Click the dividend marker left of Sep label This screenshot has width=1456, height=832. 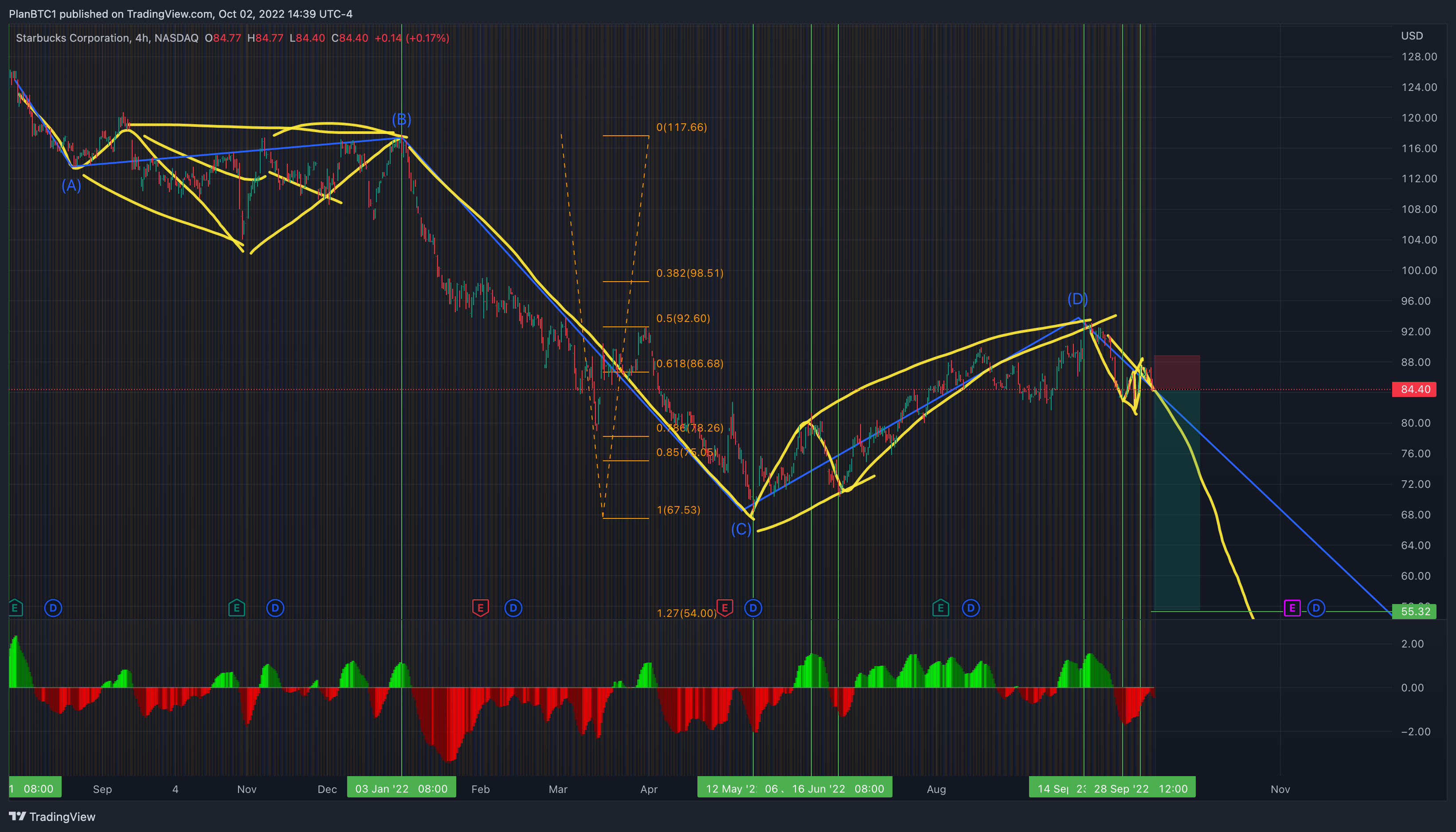tap(53, 608)
